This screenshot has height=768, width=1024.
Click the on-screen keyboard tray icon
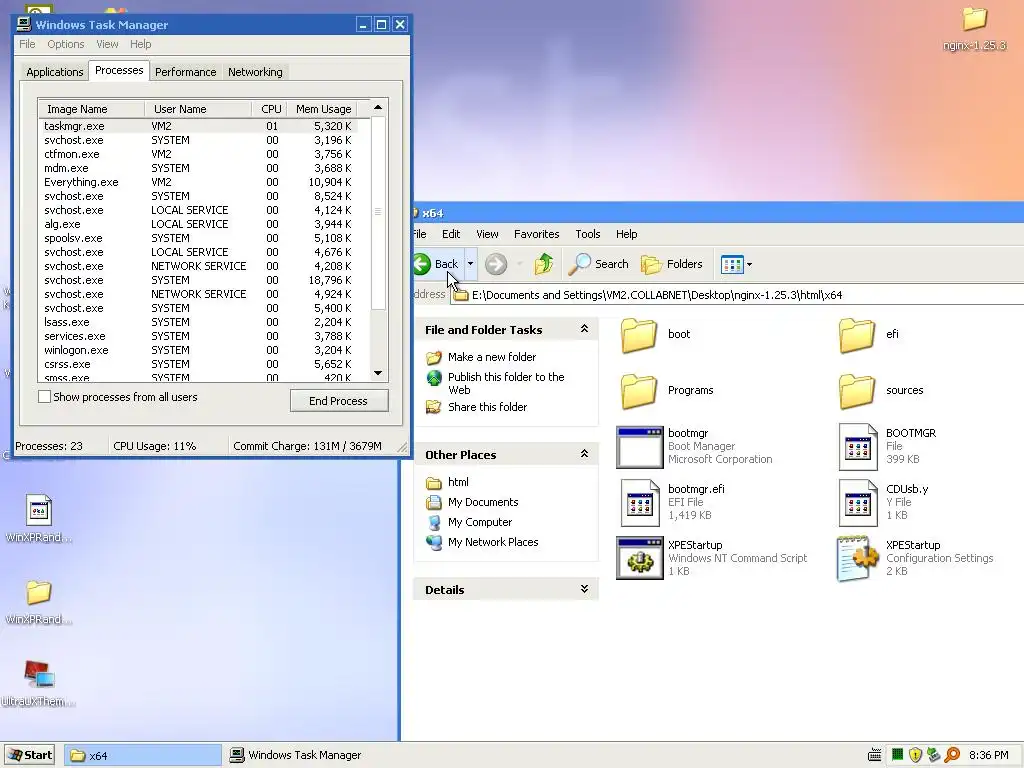pyautogui.click(x=874, y=756)
